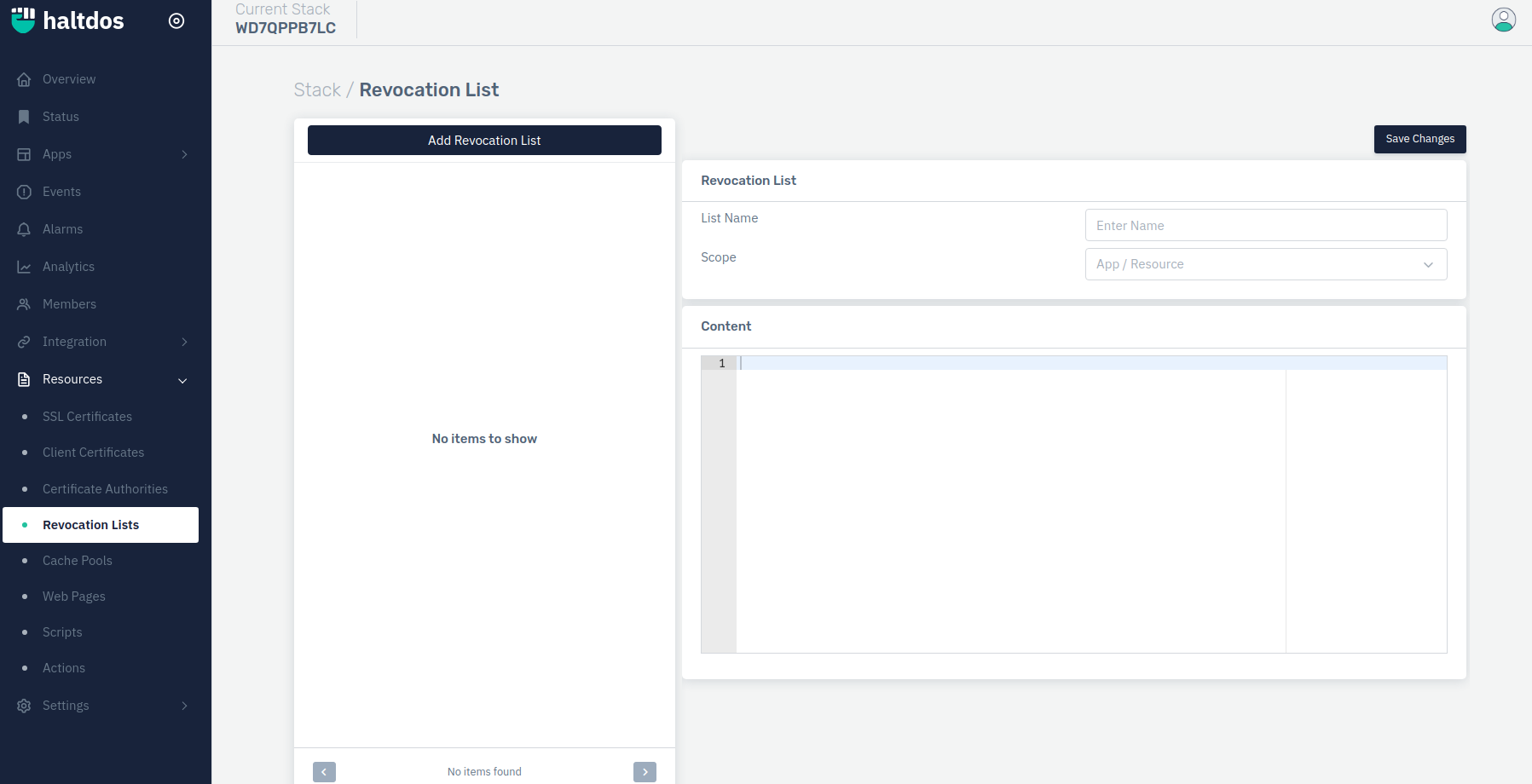Open the Scope App / Resource dropdown
The image size is (1532, 784).
tap(1265, 264)
